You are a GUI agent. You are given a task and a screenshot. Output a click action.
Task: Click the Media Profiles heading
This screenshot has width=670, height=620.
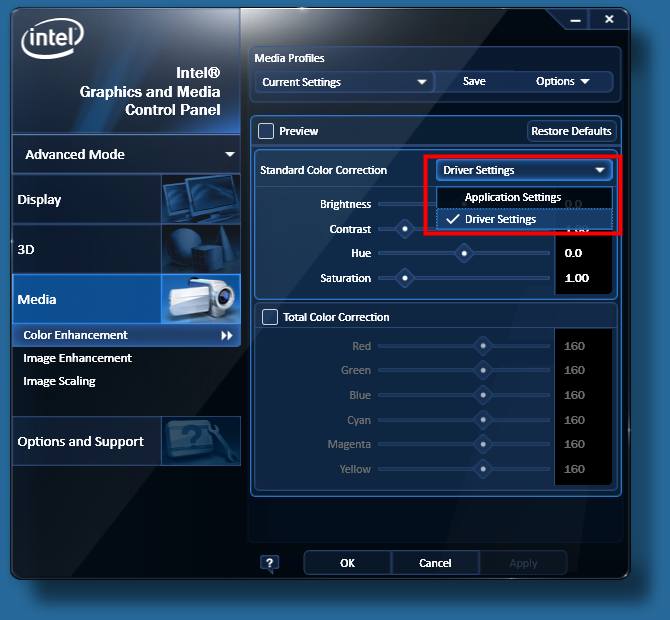[289, 58]
